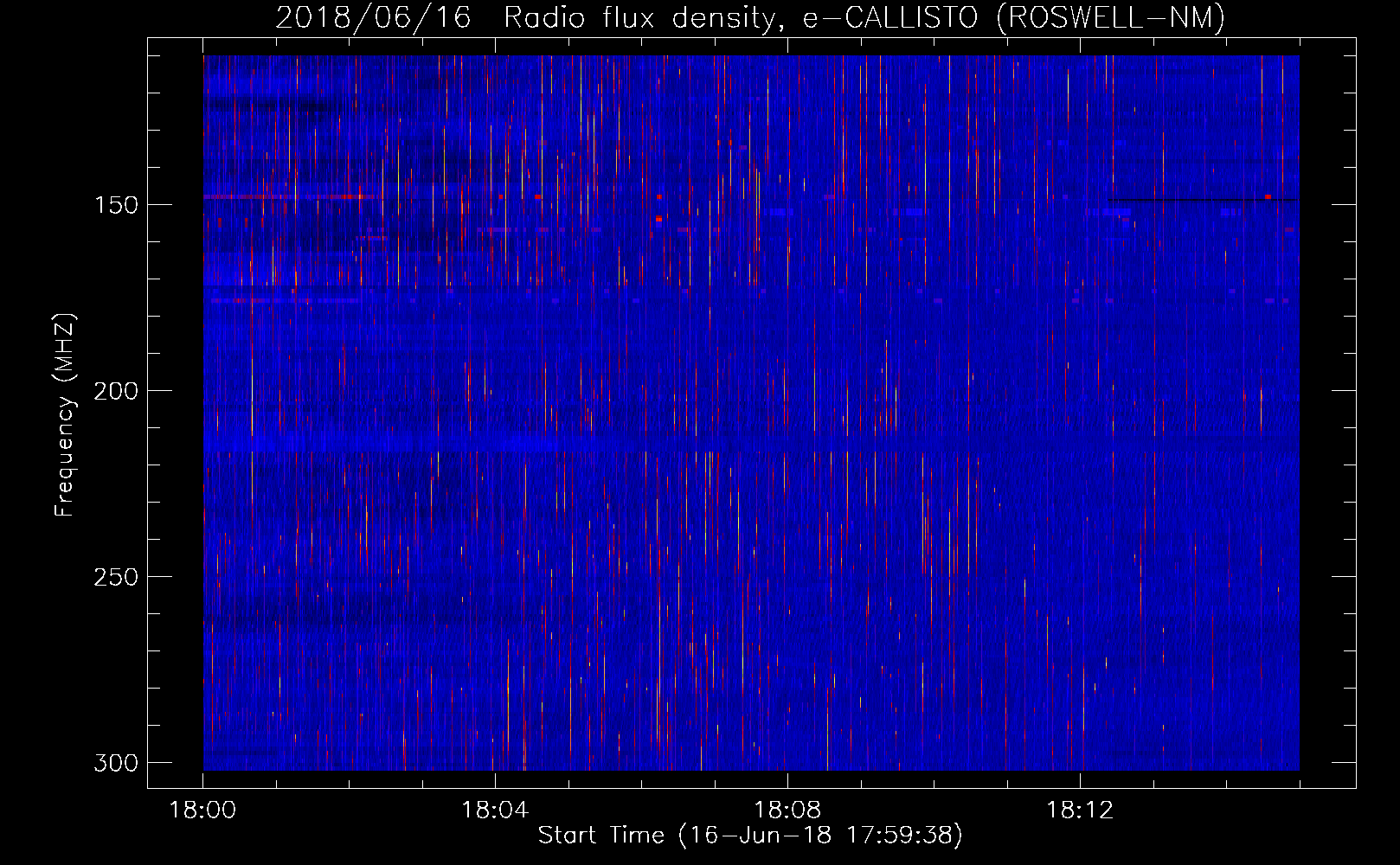Click the 18:12 time axis label
Screen dimensions: 1400x865
pos(1080,811)
